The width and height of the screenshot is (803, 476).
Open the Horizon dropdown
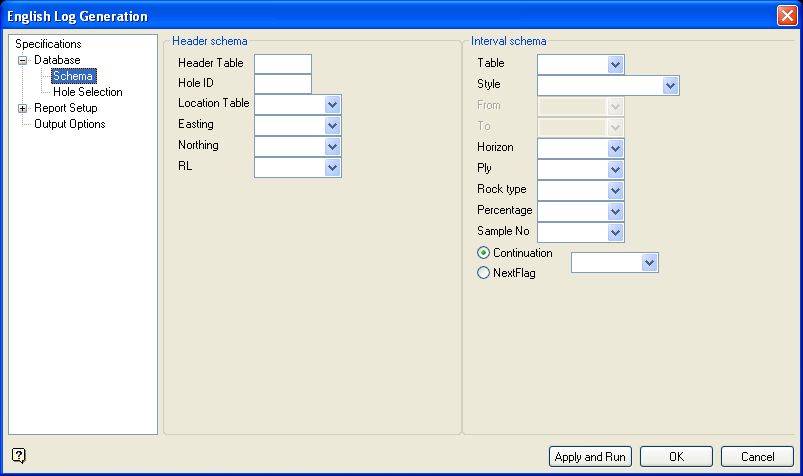click(615, 149)
